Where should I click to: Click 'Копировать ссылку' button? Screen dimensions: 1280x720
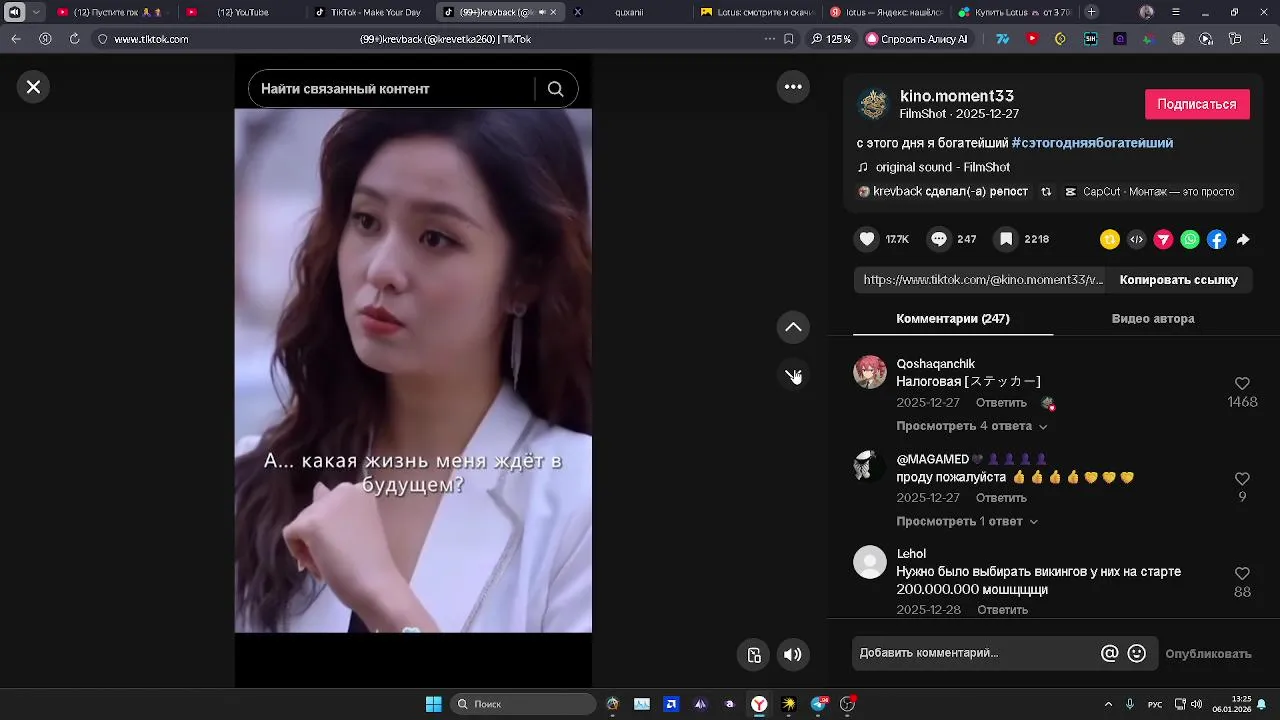(x=1179, y=280)
